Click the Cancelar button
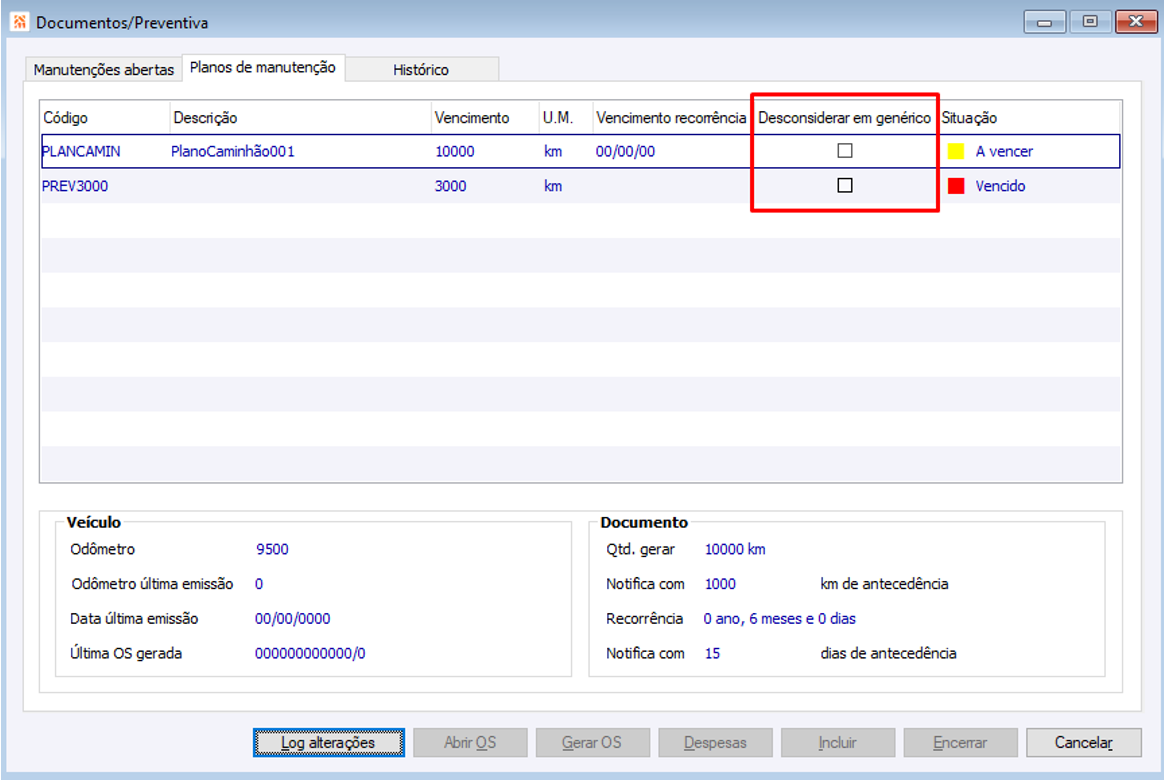This screenshot has width=1164, height=781. click(x=1084, y=742)
